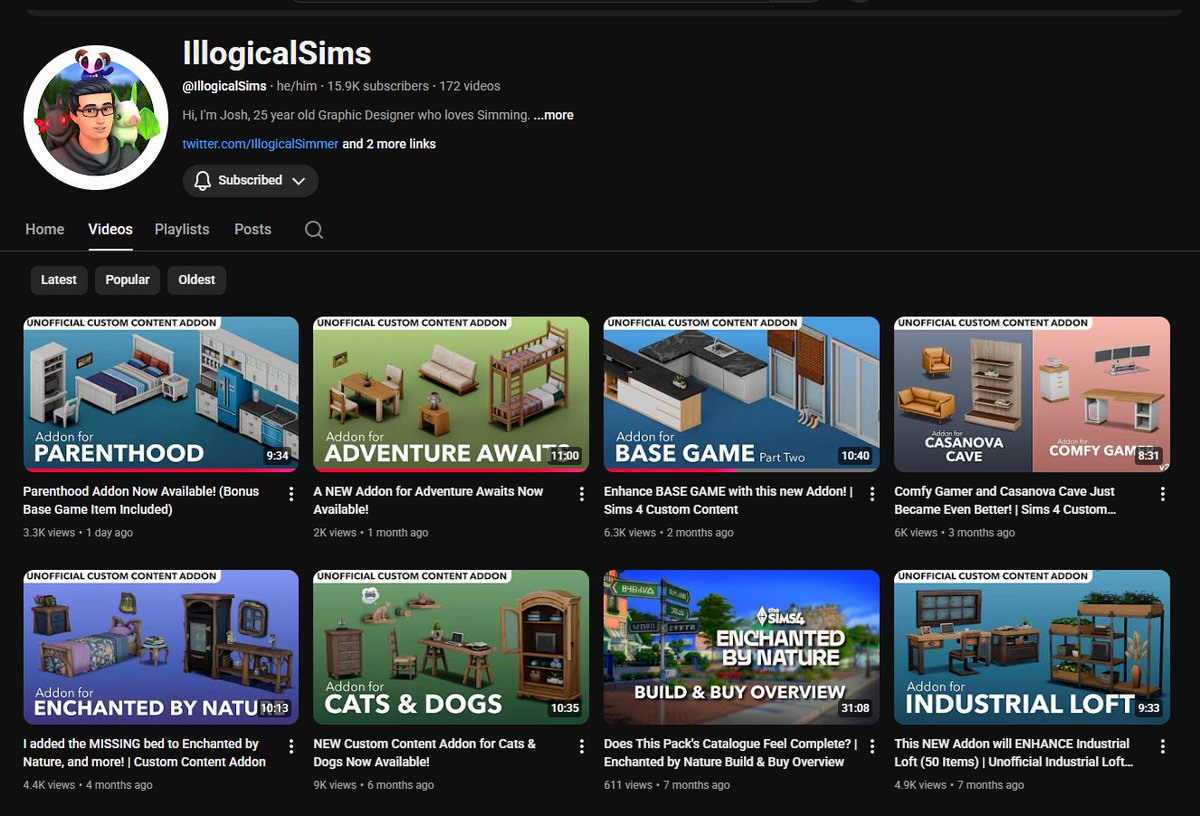Screen dimensions: 1200x816
Task: Click the @IllogicalSims handle text
Action: coord(224,86)
